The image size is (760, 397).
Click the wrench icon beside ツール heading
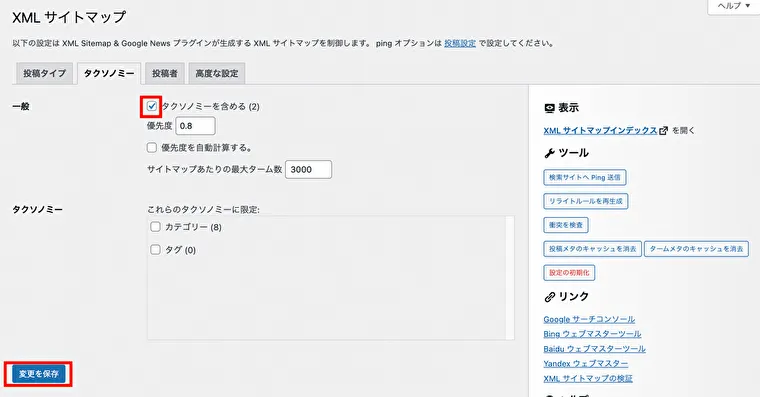pos(549,153)
